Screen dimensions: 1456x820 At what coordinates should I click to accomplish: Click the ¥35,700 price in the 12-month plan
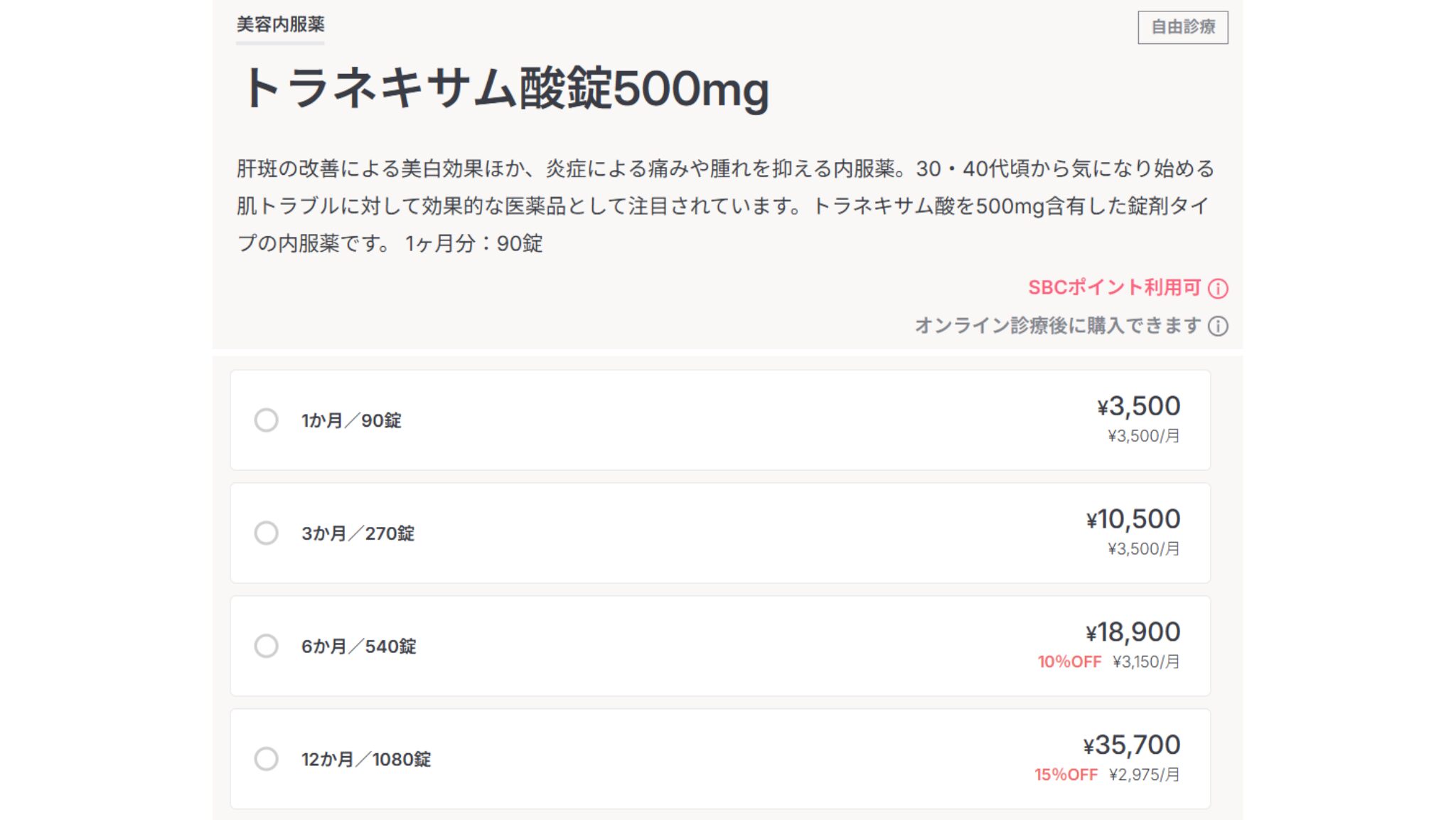pyautogui.click(x=1131, y=745)
